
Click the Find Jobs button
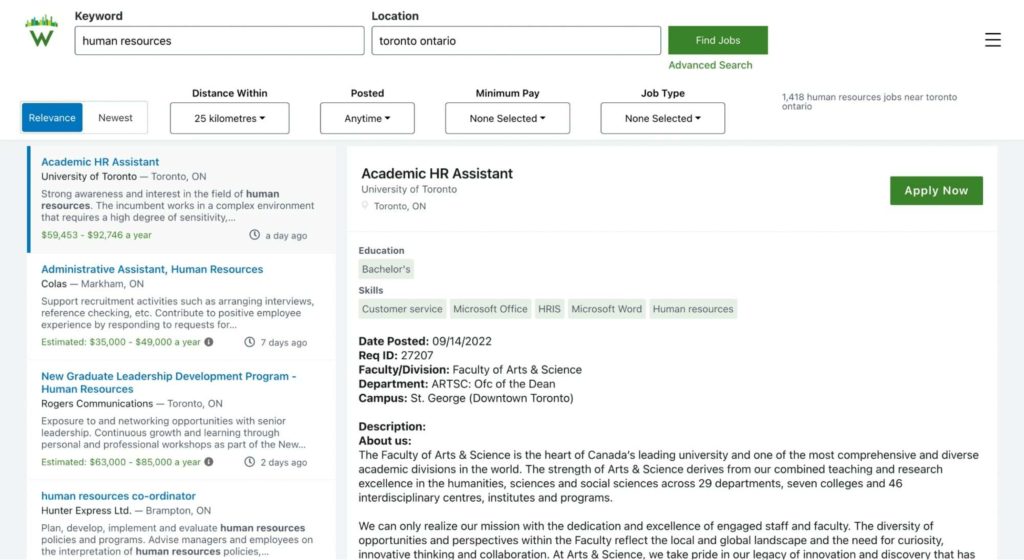pos(718,40)
